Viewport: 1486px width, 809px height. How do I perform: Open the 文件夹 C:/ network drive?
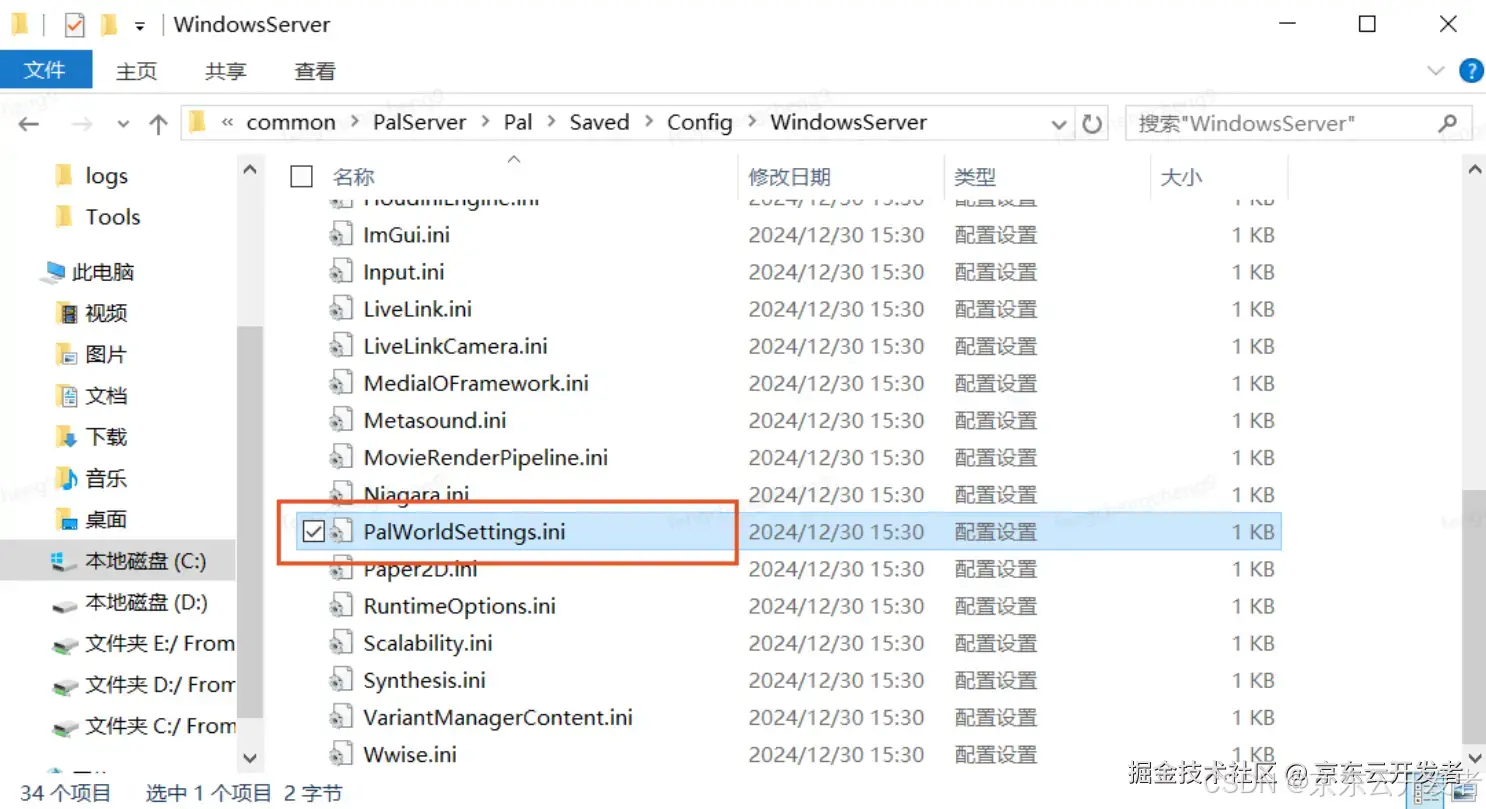(x=143, y=726)
